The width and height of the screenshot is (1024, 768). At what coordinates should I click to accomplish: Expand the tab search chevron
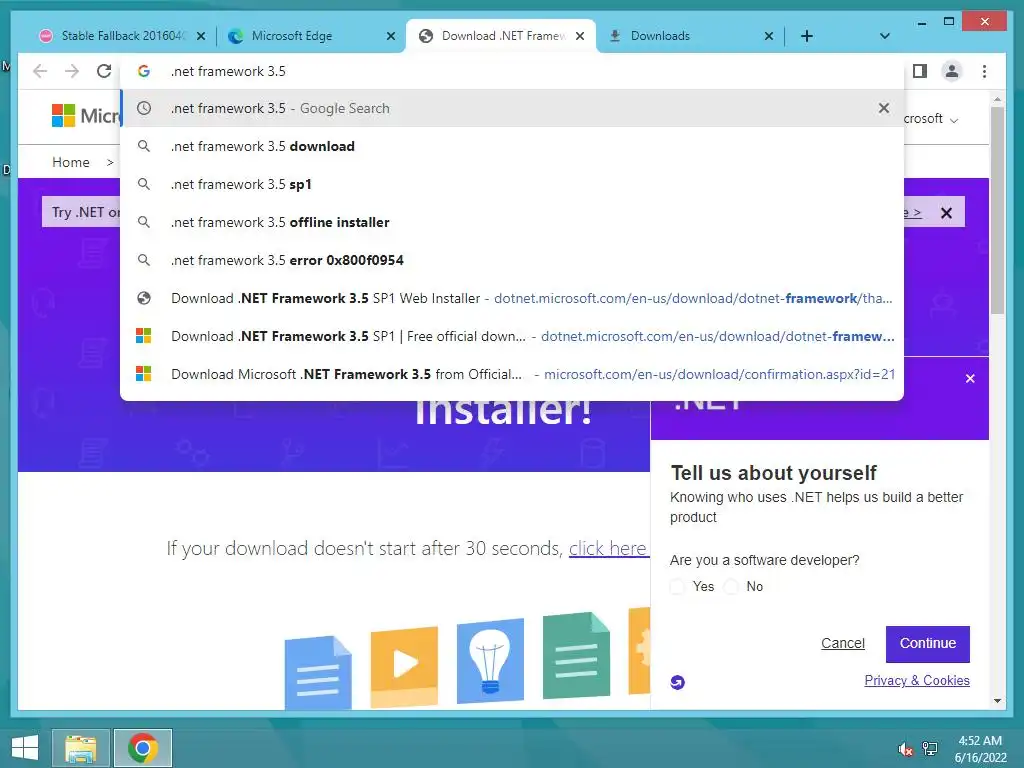click(884, 36)
